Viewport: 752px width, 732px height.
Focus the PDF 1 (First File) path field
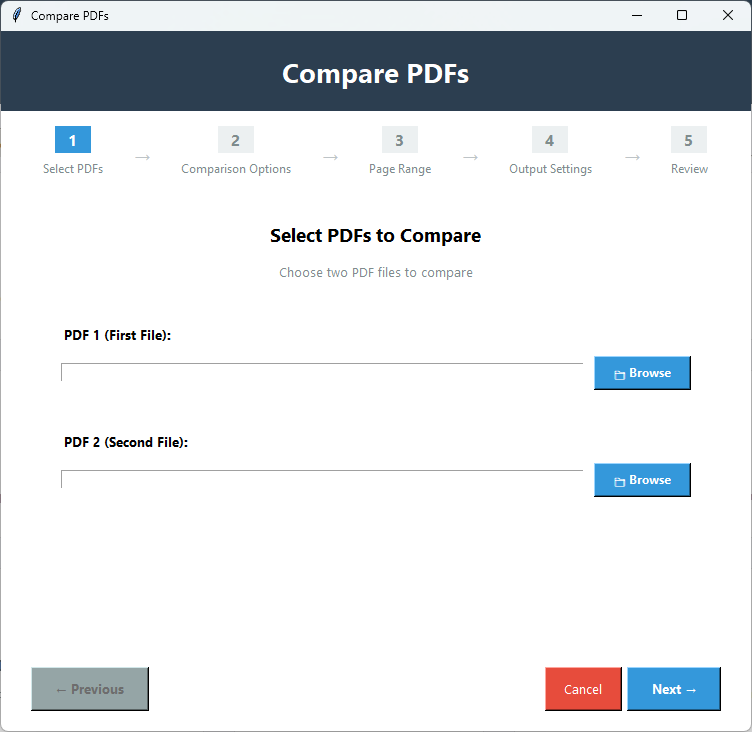(322, 372)
